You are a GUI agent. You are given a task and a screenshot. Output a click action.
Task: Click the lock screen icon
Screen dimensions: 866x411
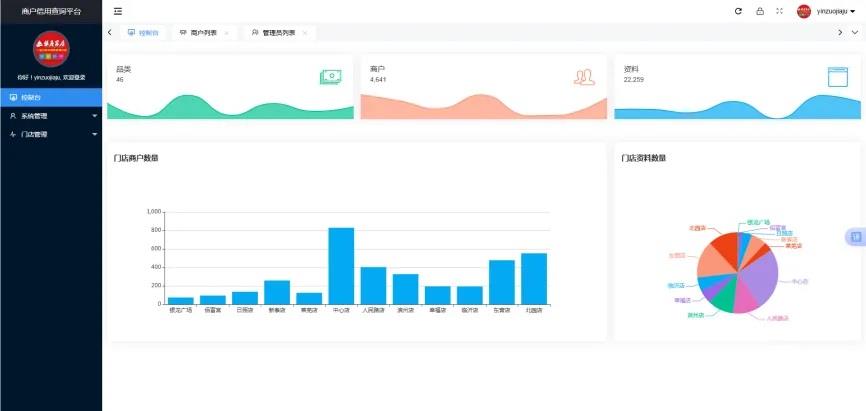[x=759, y=11]
